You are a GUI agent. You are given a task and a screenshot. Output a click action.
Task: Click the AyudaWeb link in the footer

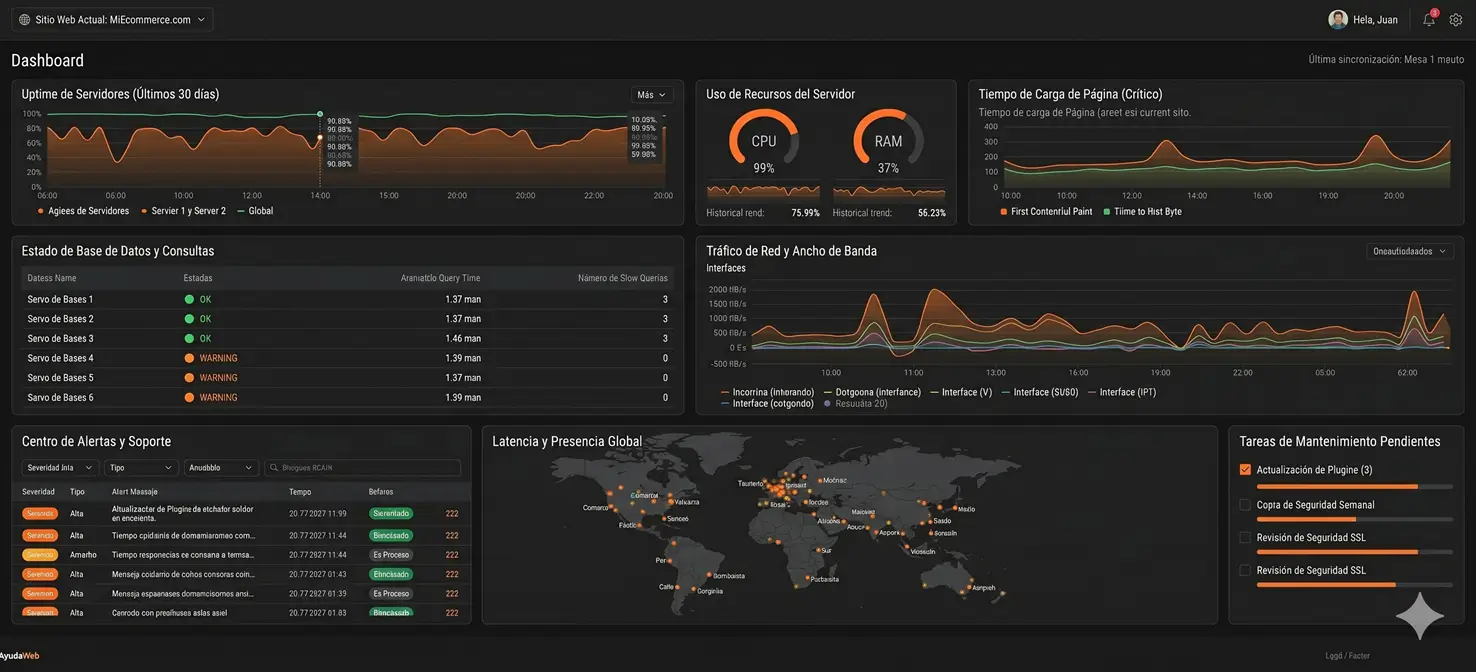point(19,656)
